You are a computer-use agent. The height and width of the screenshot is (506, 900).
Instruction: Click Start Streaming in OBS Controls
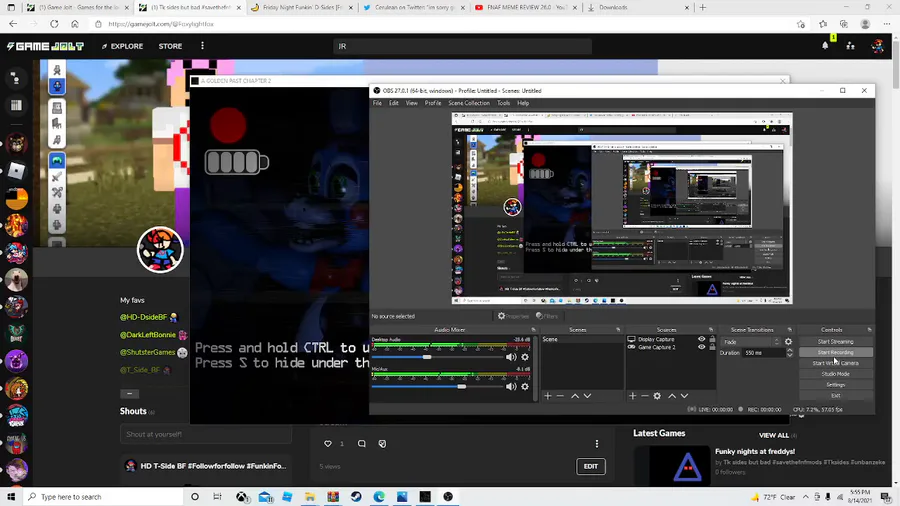click(835, 342)
